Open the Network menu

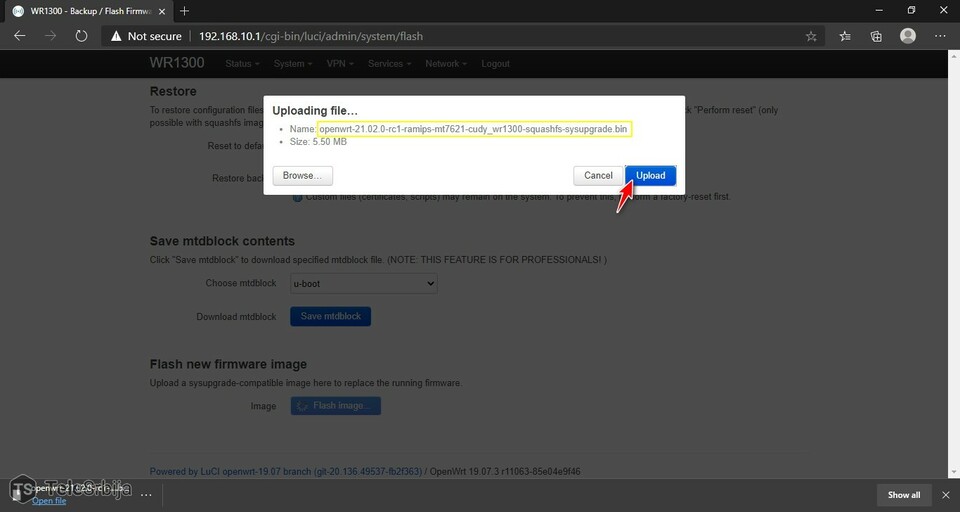pos(446,64)
